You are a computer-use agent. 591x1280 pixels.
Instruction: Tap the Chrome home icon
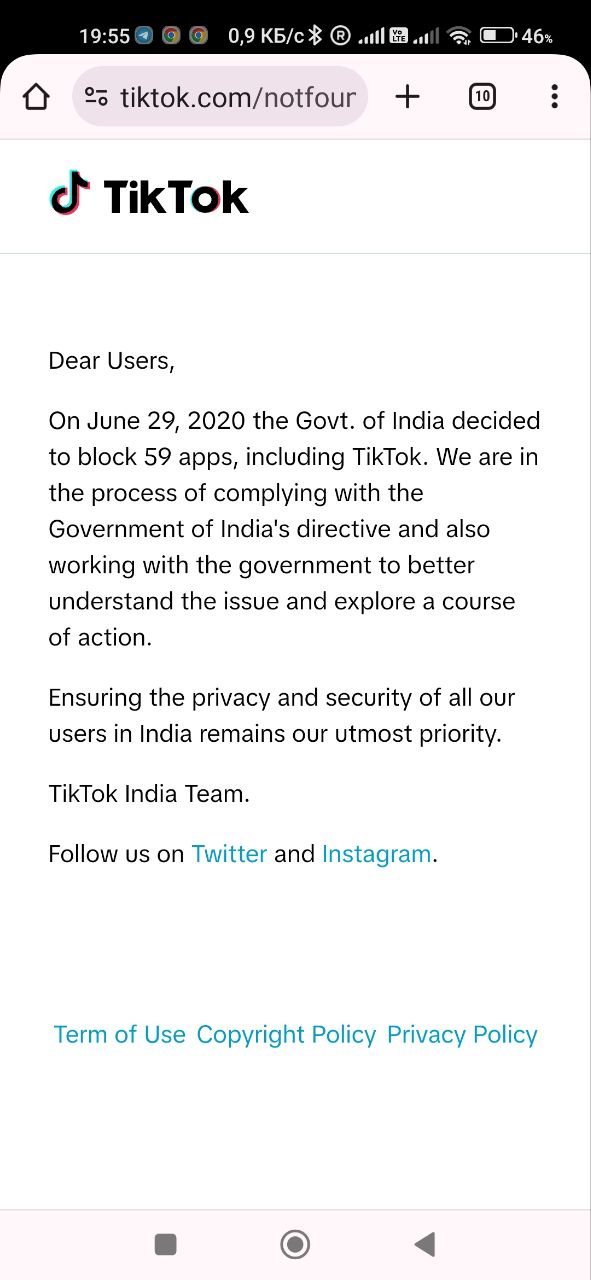pos(36,97)
